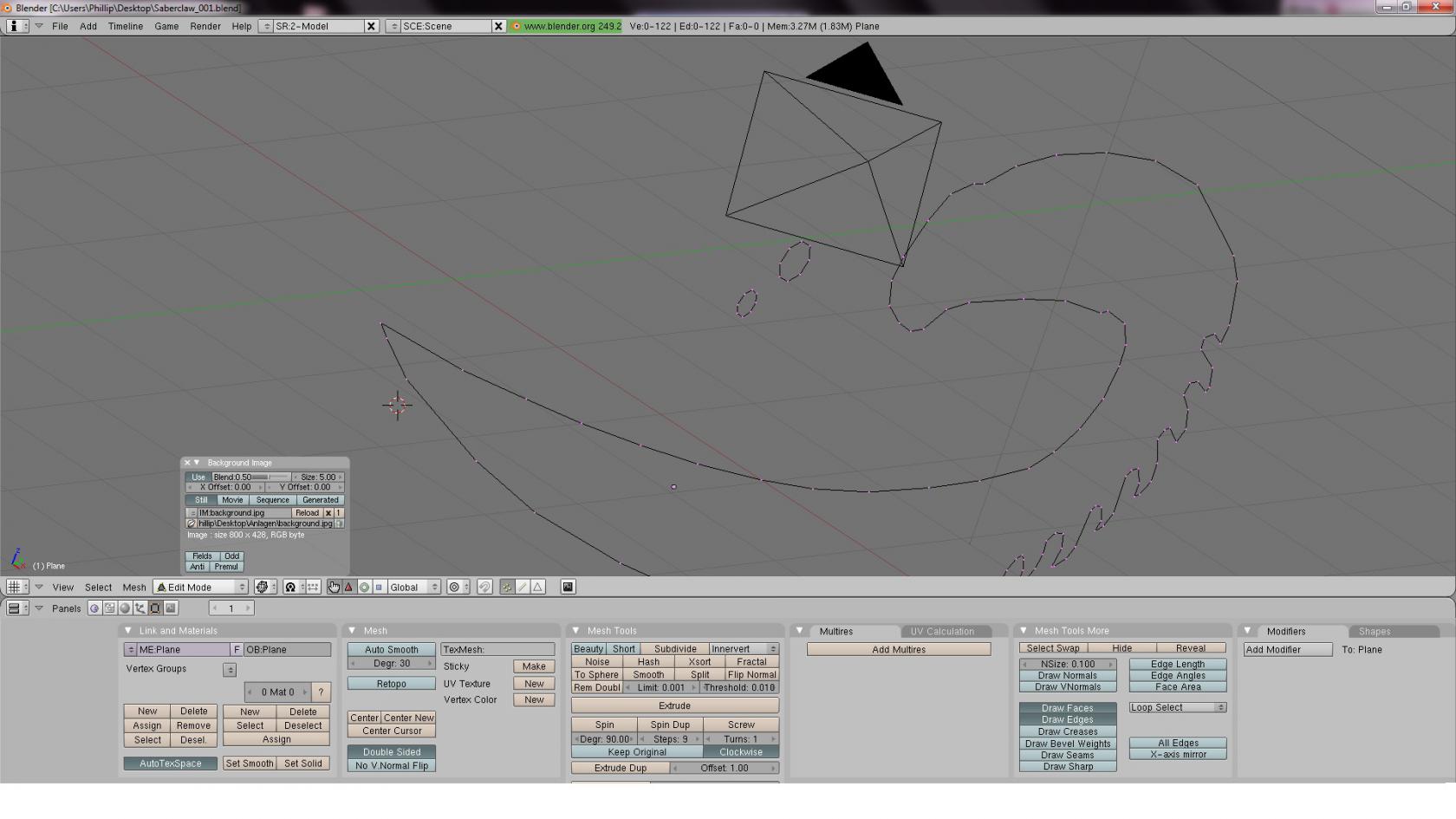Open the Global orientation dropdown
1456x819 pixels.
tap(413, 588)
